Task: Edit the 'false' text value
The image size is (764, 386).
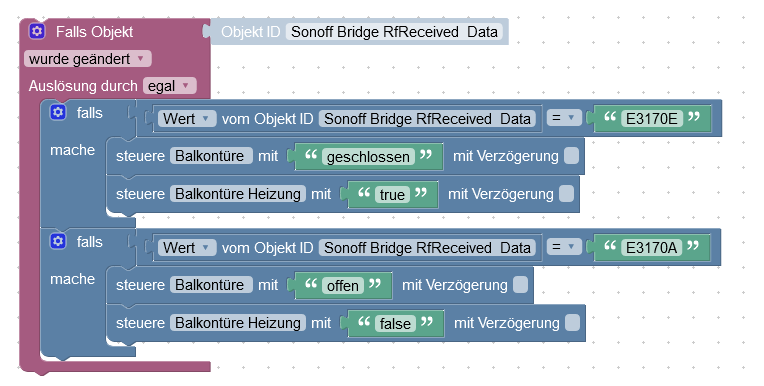Action: pyautogui.click(x=395, y=324)
